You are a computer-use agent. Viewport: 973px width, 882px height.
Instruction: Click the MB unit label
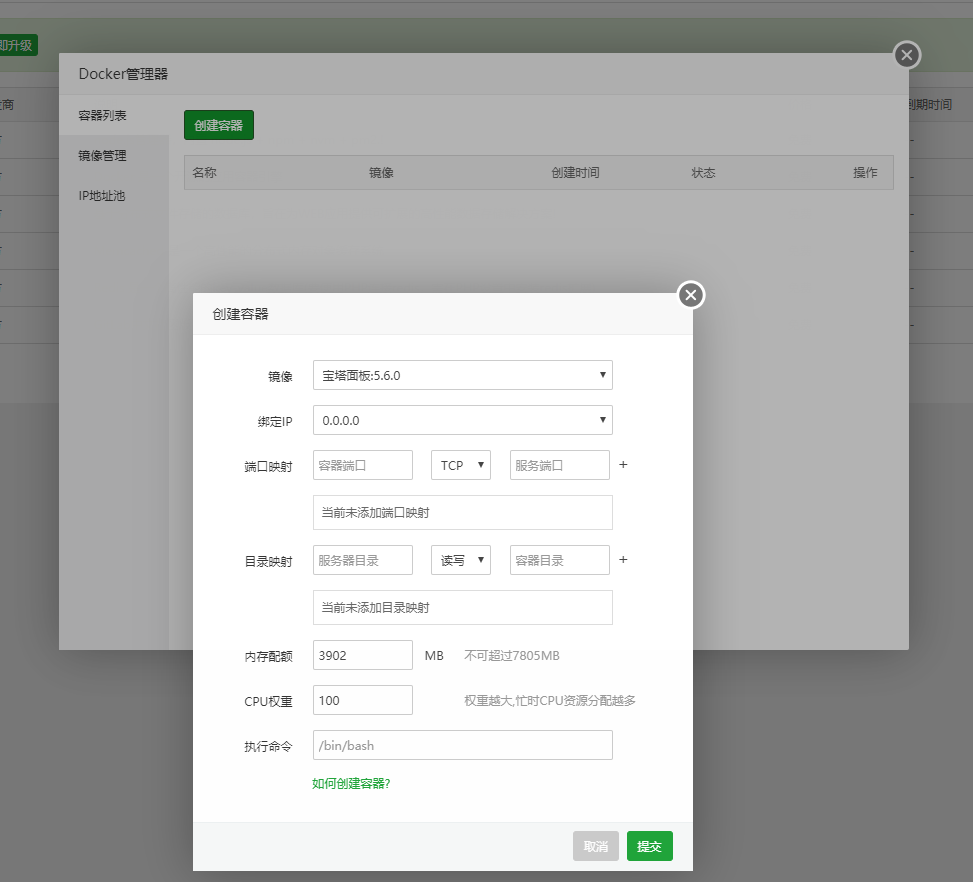point(434,655)
